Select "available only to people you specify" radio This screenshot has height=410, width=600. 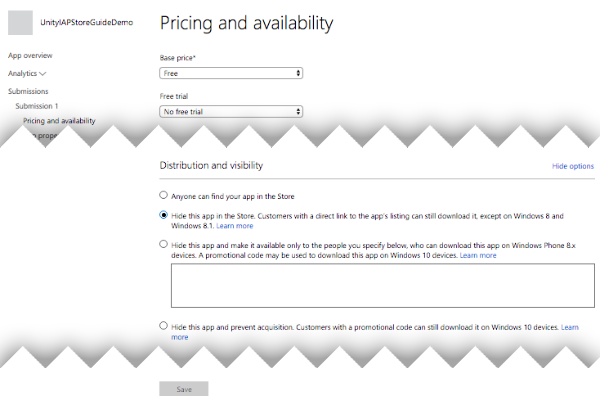tap(164, 243)
